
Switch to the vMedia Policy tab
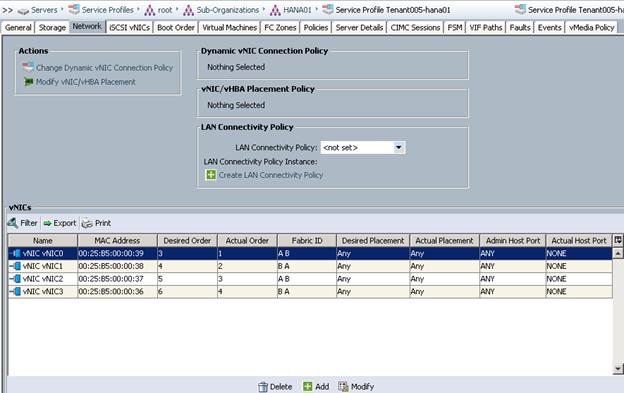coord(592,27)
